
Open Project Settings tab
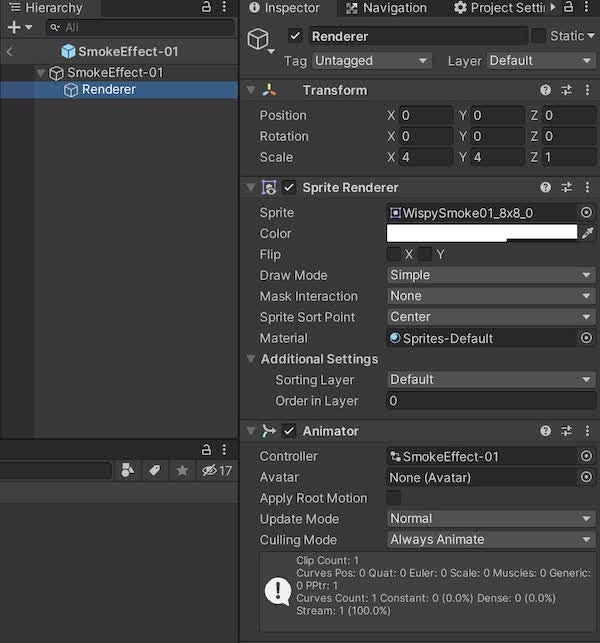coord(499,8)
